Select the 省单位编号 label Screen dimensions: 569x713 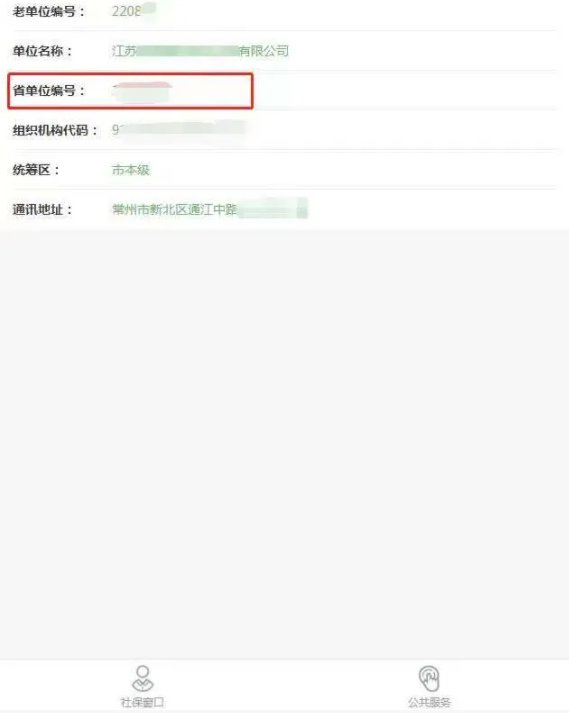[49, 90]
